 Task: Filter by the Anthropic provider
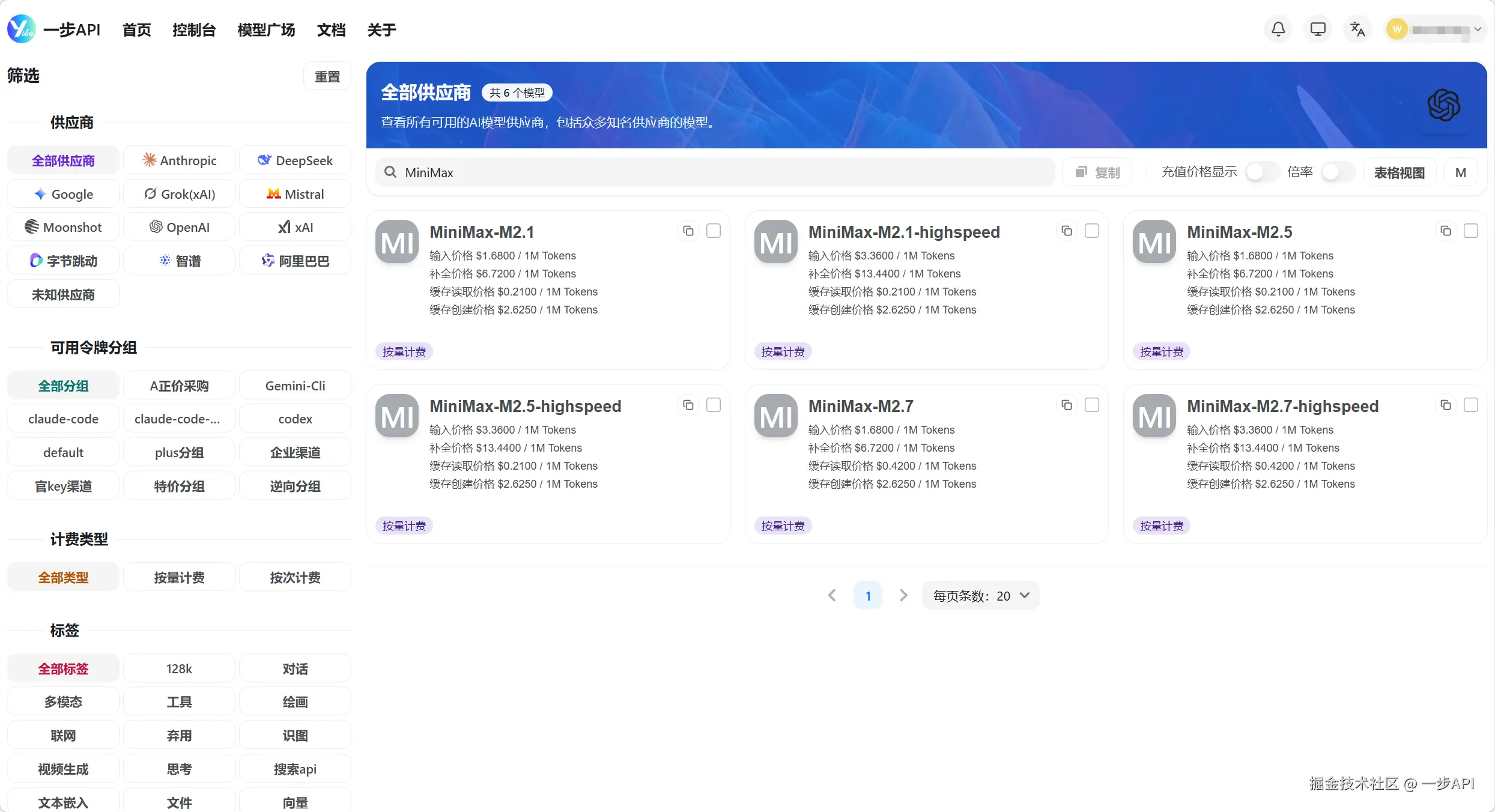(x=179, y=160)
